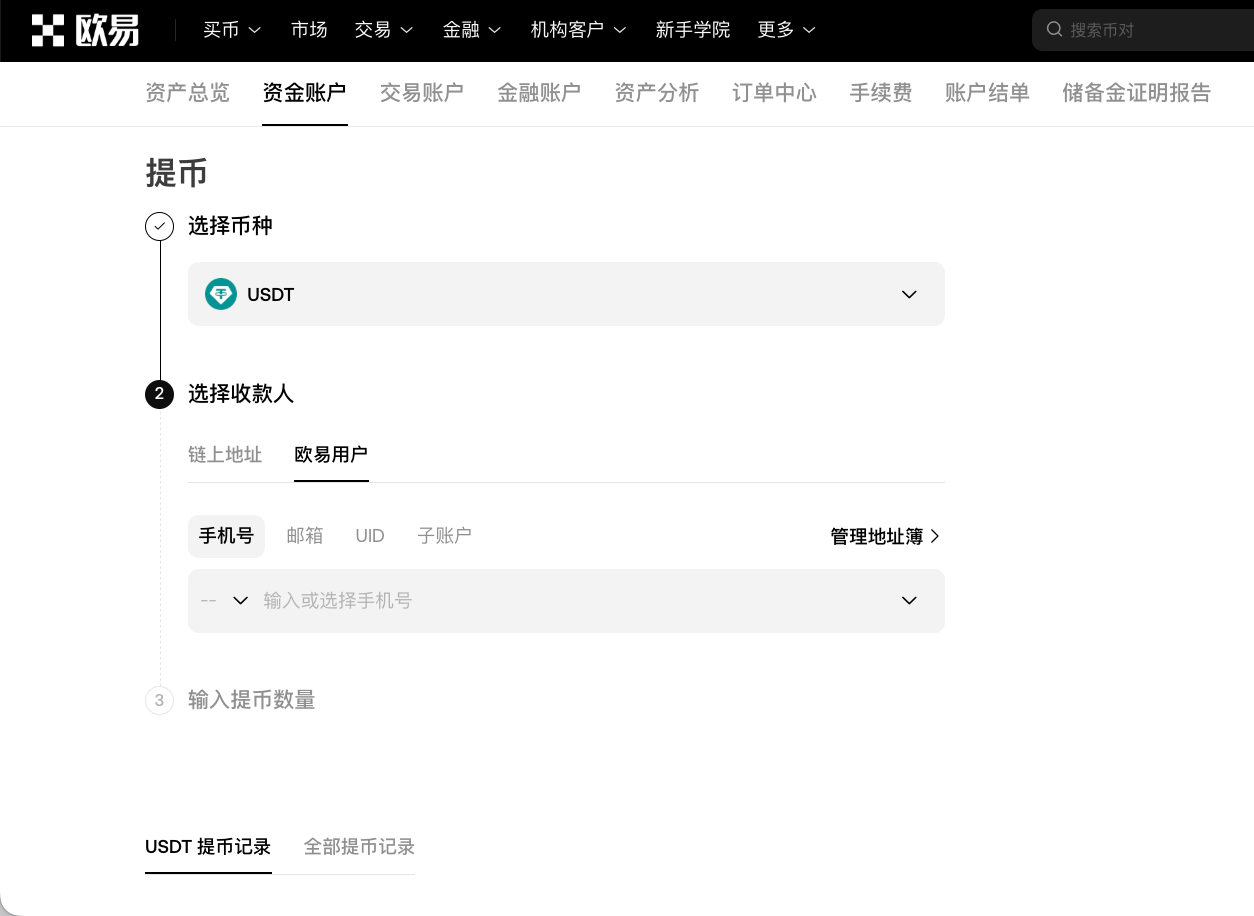
Task: Click the search magnifier icon
Action: [x=1055, y=30]
